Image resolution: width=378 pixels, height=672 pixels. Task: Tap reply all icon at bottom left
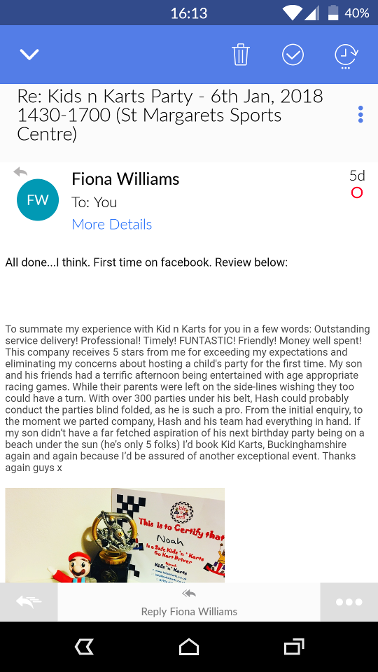tap(29, 602)
